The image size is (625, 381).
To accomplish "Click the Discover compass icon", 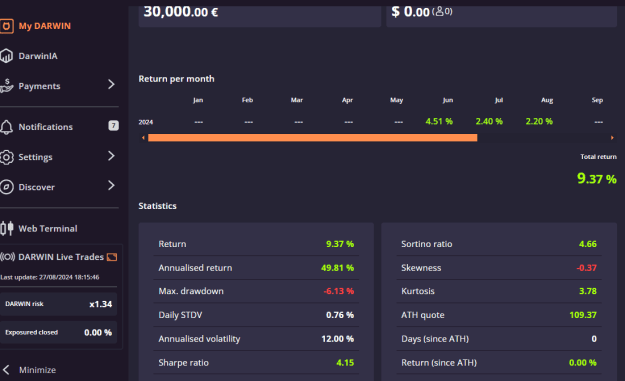I will point(6,187).
